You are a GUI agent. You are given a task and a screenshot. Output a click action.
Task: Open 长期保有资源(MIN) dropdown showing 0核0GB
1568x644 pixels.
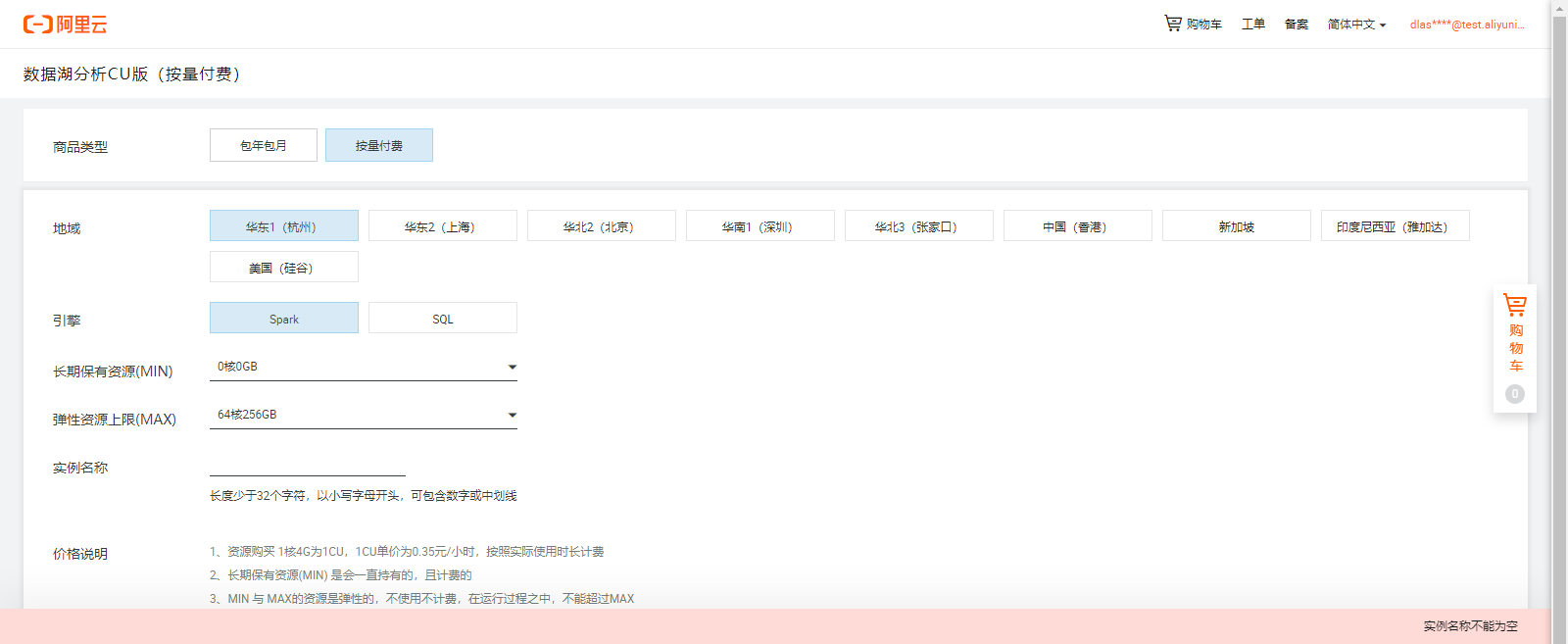tap(364, 368)
